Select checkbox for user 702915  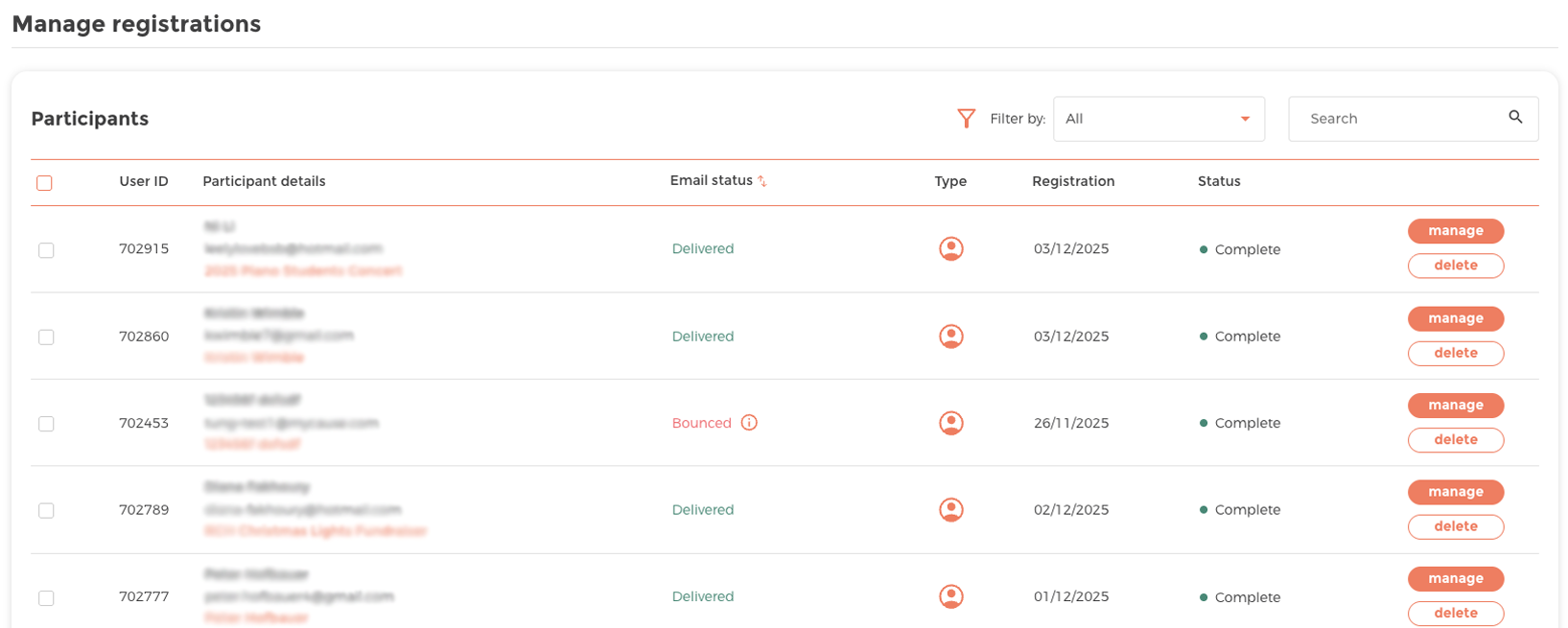tap(46, 250)
